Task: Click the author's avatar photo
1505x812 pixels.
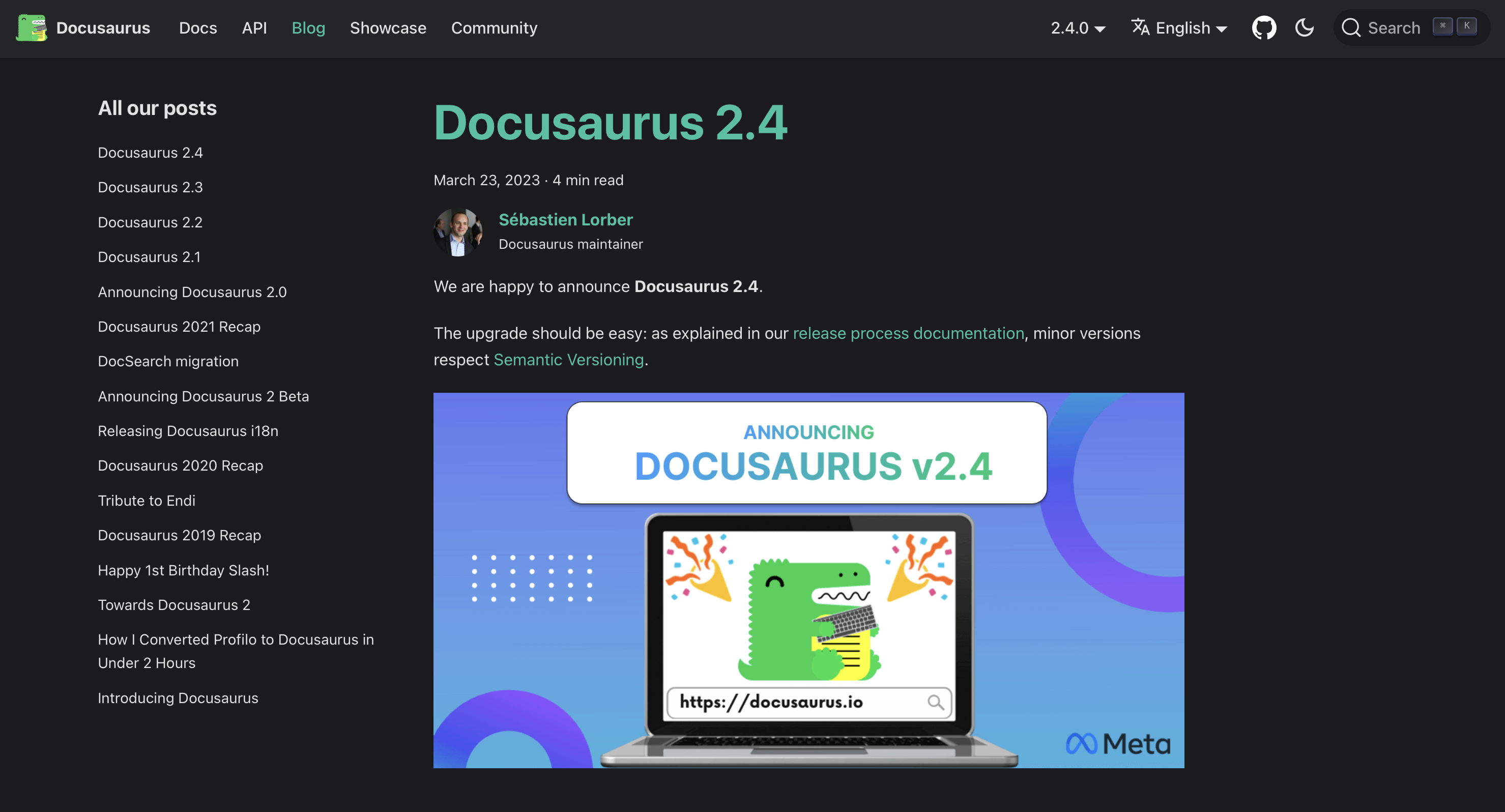Action: point(458,232)
